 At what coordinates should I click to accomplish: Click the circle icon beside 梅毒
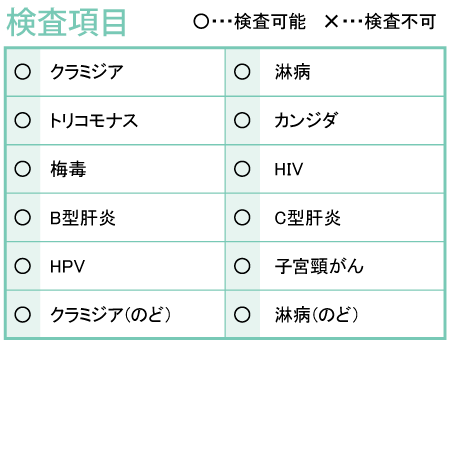(23, 169)
